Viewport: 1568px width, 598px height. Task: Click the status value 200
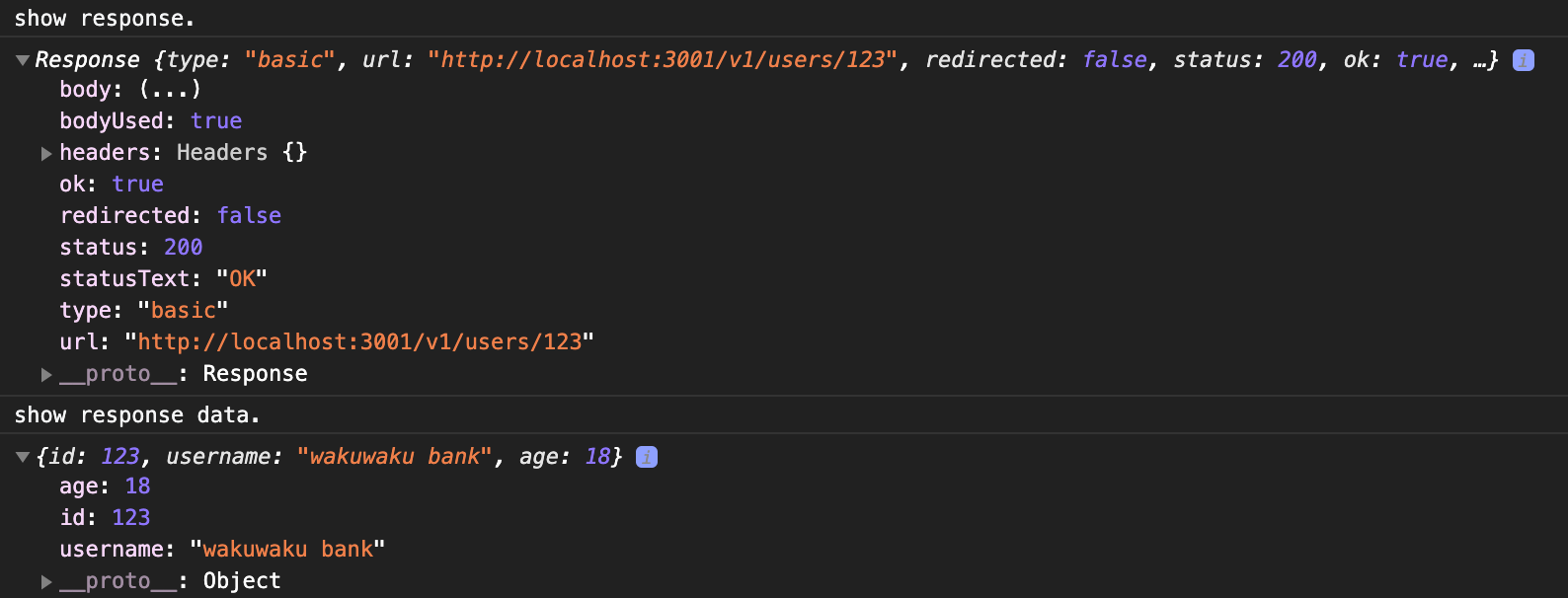pyautogui.click(x=184, y=247)
